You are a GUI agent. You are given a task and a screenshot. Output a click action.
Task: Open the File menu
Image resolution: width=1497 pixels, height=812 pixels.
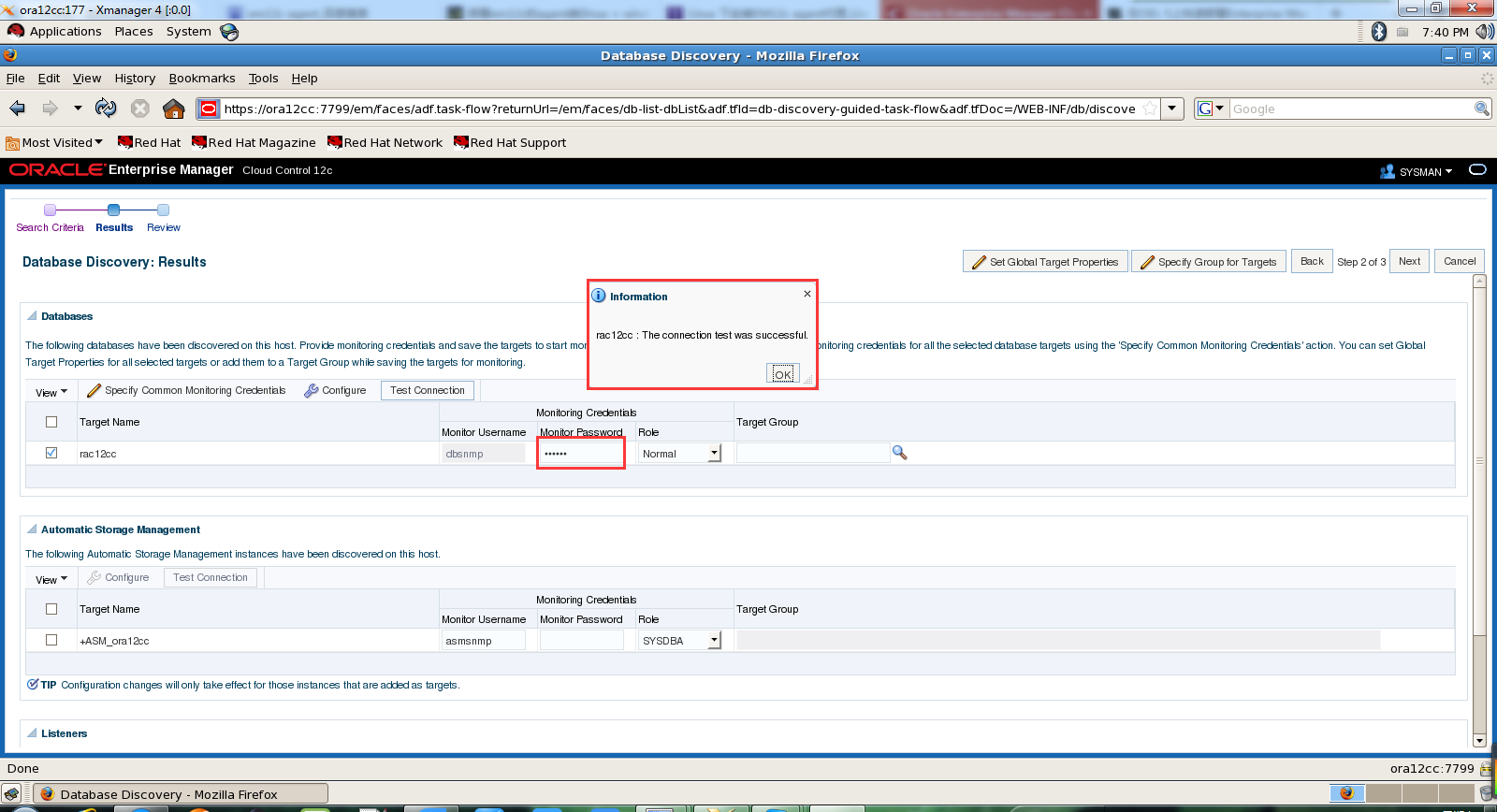click(x=15, y=79)
